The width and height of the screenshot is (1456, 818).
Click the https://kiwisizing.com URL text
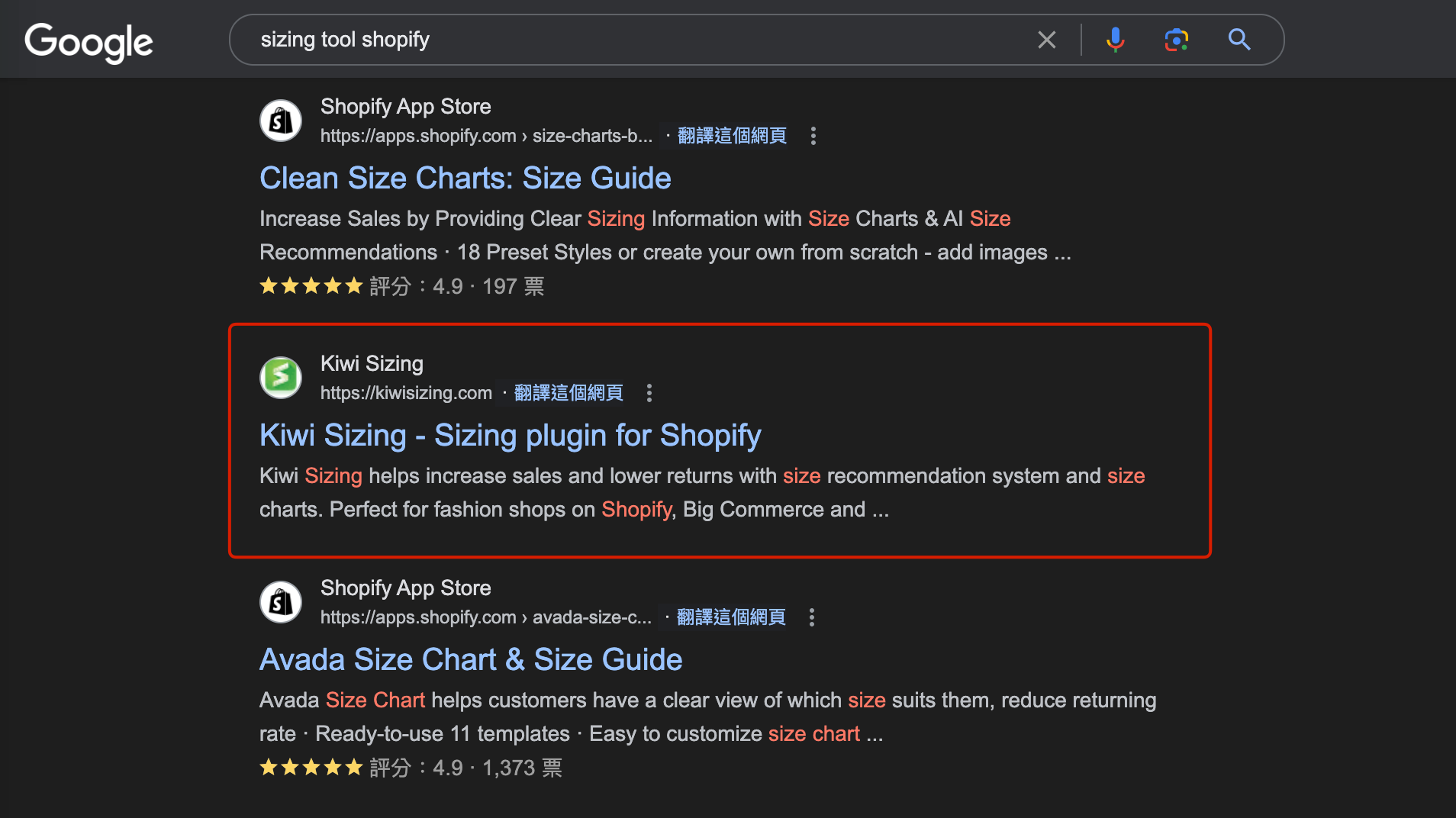pos(406,393)
